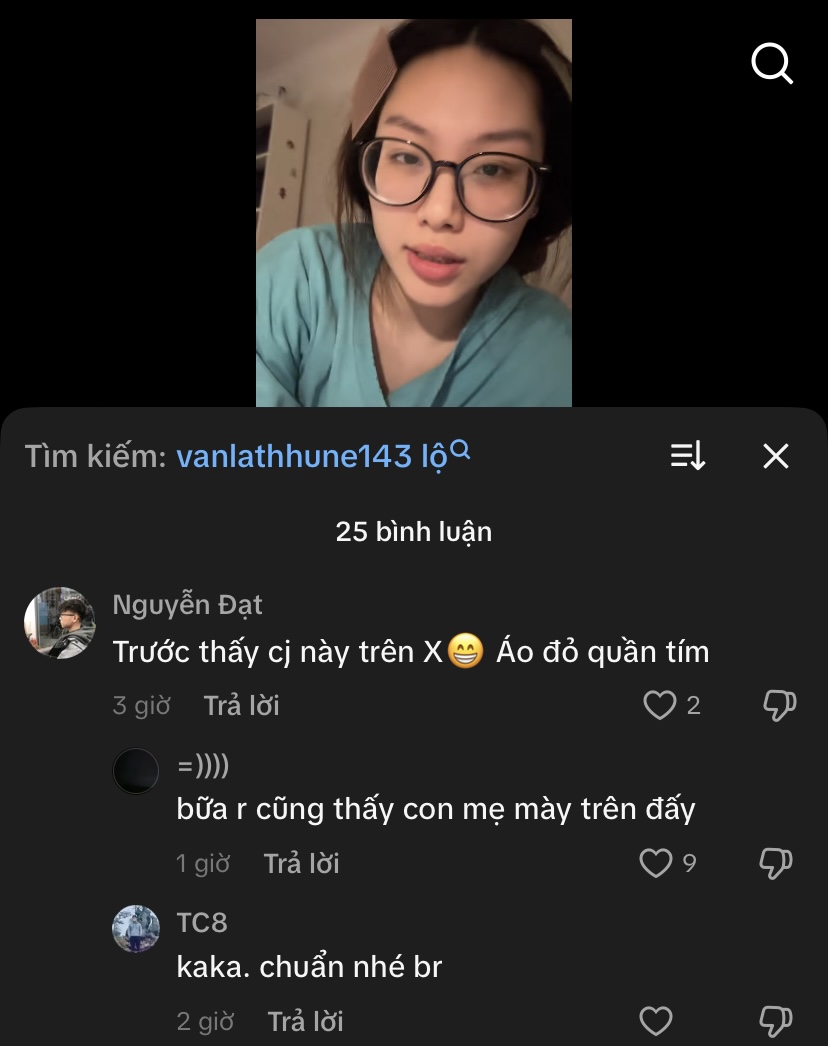Open Nguyễn Đạt's profile picture
Viewport: 828px width, 1046px height.
pos(60,622)
